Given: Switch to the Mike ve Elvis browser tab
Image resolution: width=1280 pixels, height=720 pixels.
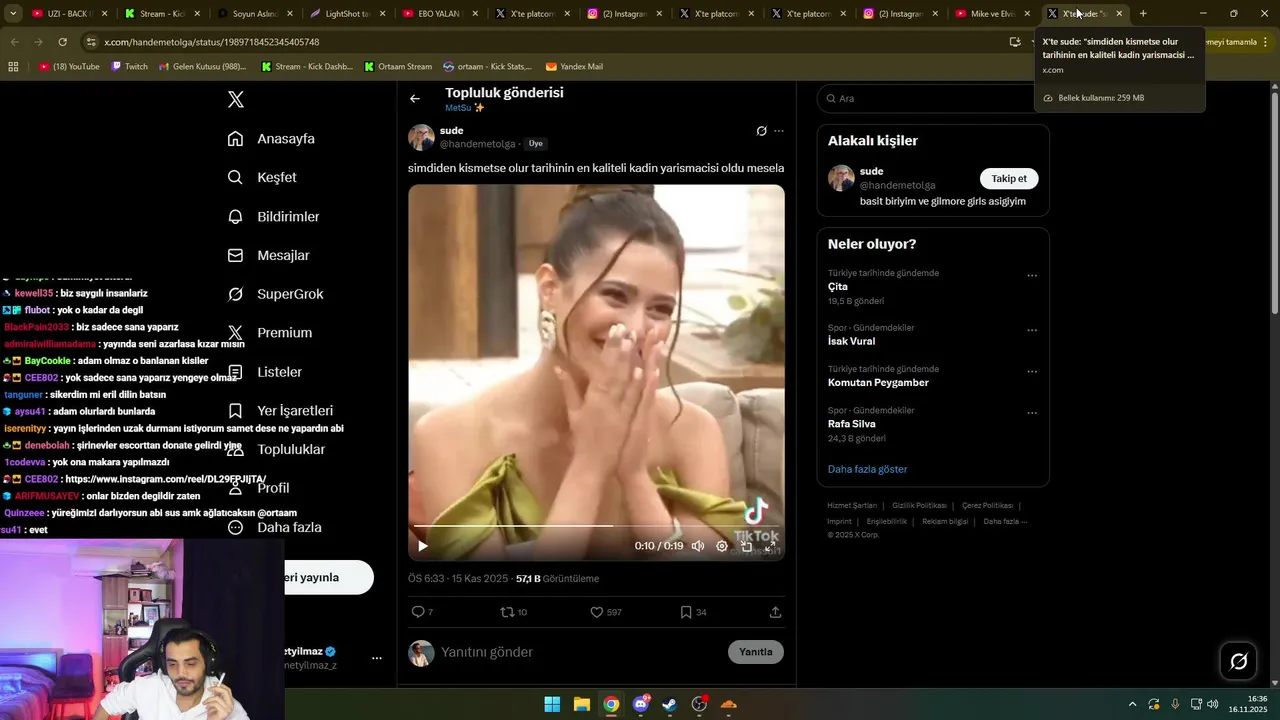Looking at the screenshot, I should click(x=992, y=14).
